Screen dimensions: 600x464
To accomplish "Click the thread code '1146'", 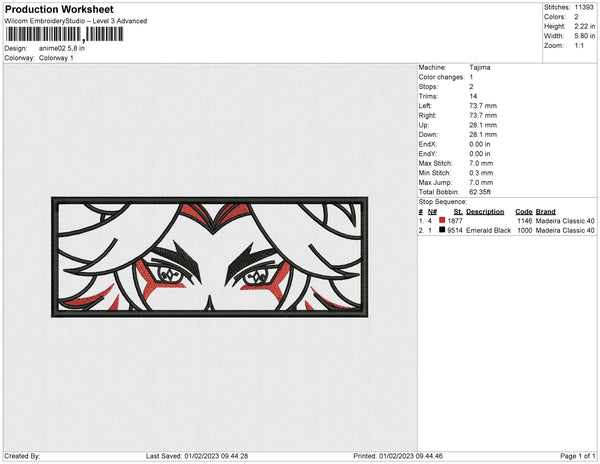I will tap(525, 221).
